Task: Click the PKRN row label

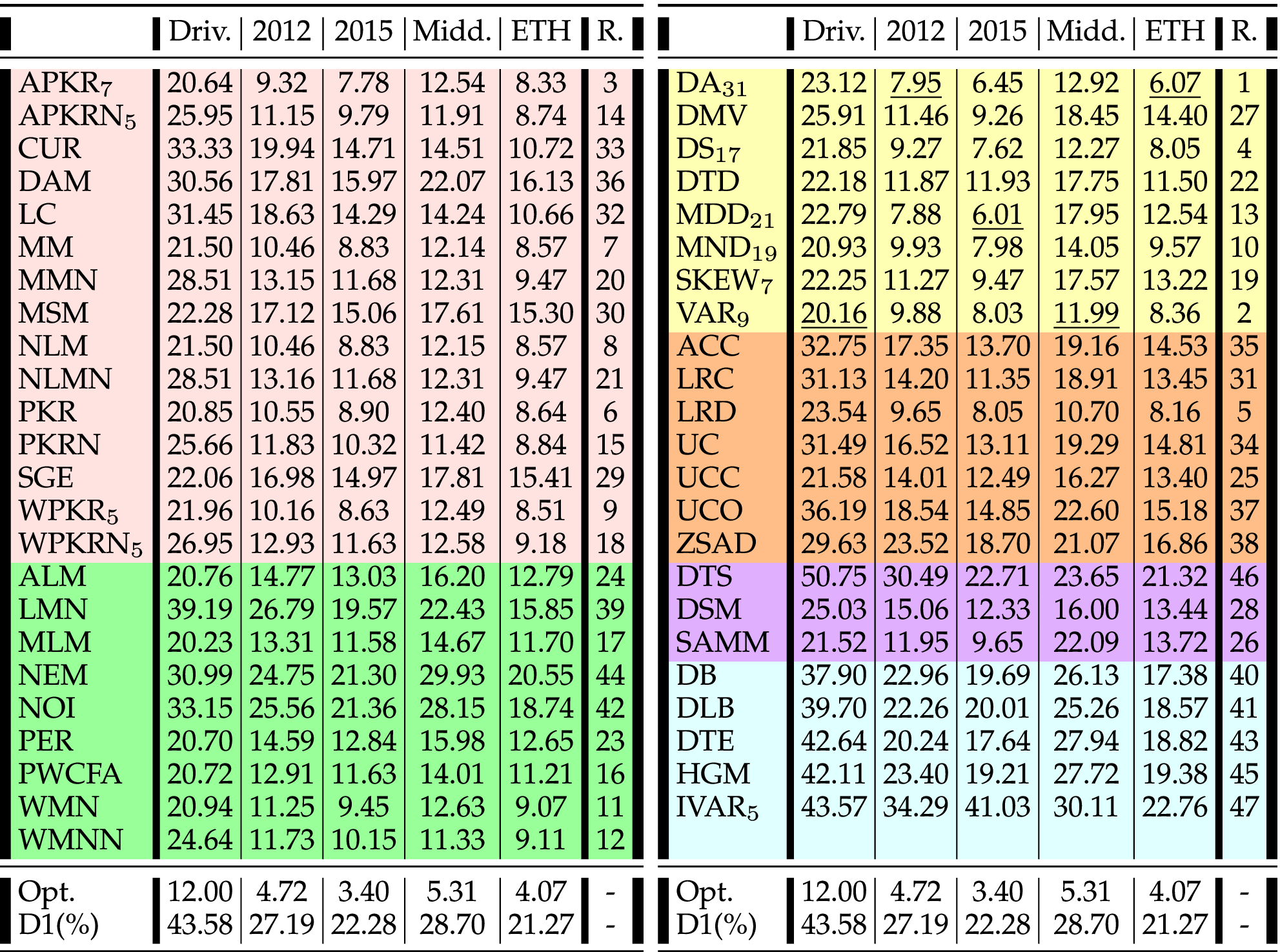Action: [59, 445]
